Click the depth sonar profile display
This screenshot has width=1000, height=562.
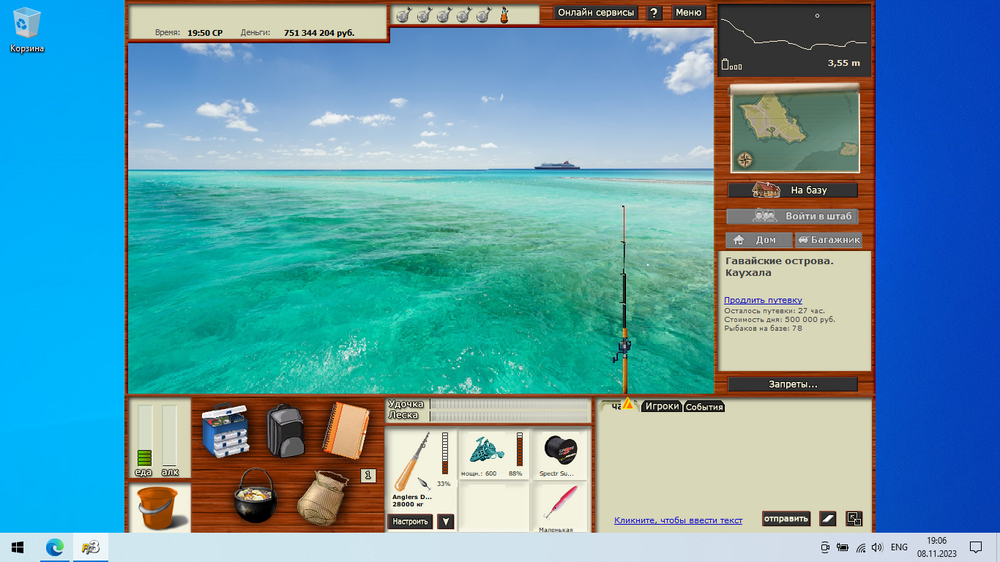794,40
